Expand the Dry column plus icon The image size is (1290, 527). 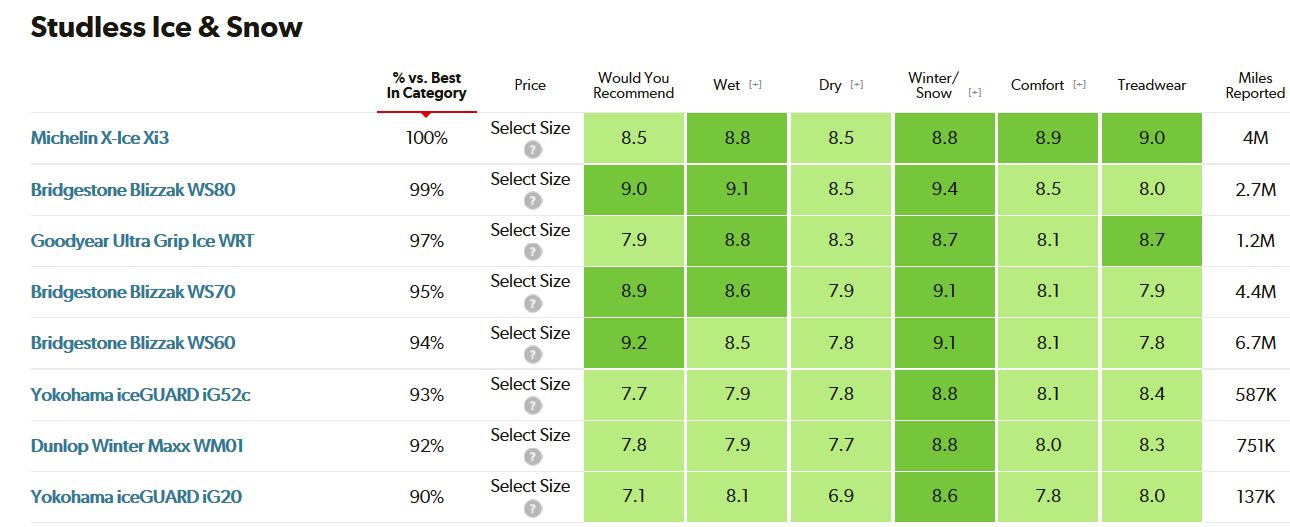[x=857, y=85]
